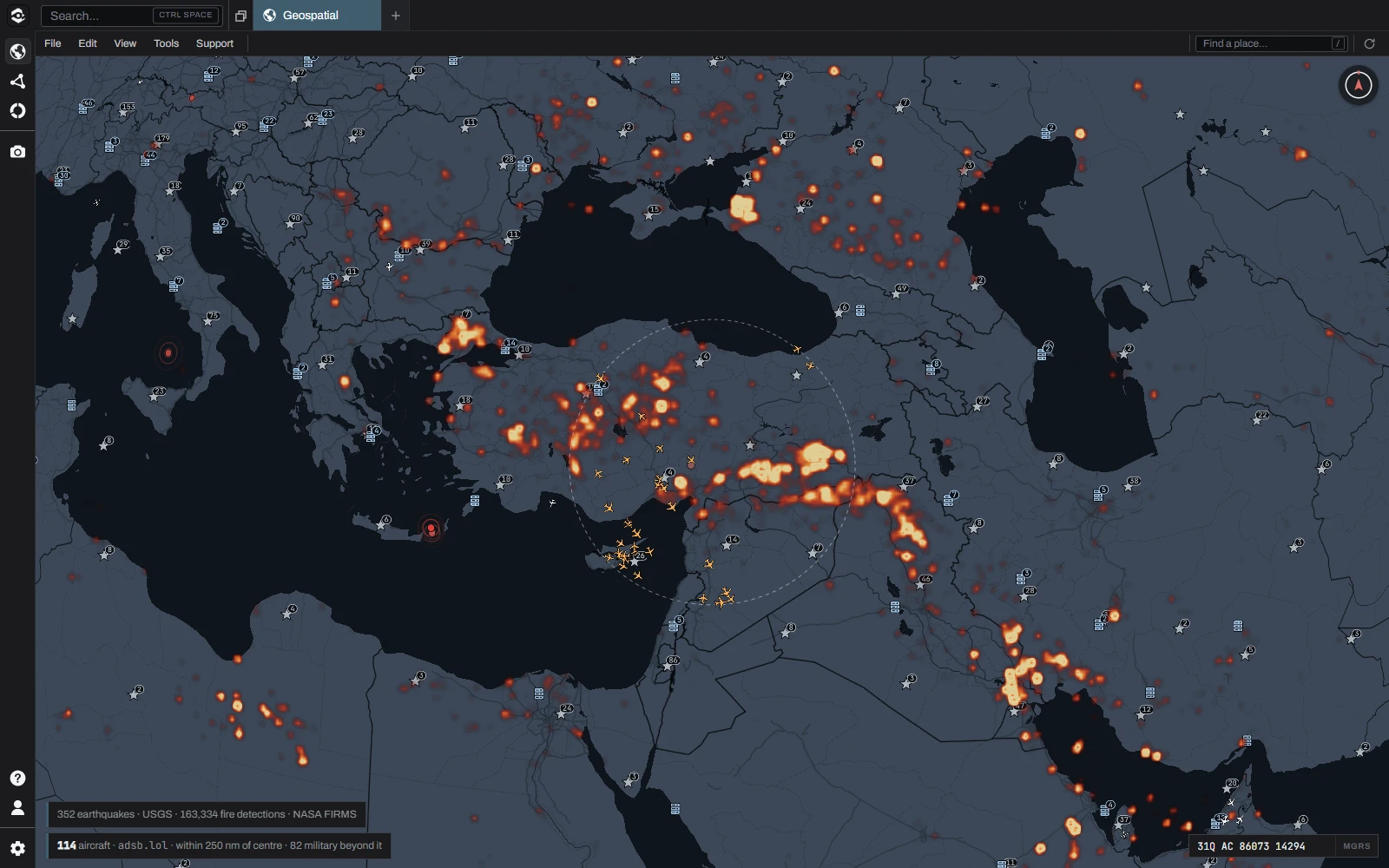Open the ring-shaped sidebar icon below graph
Image resolution: width=1389 pixels, height=868 pixels.
point(17,111)
